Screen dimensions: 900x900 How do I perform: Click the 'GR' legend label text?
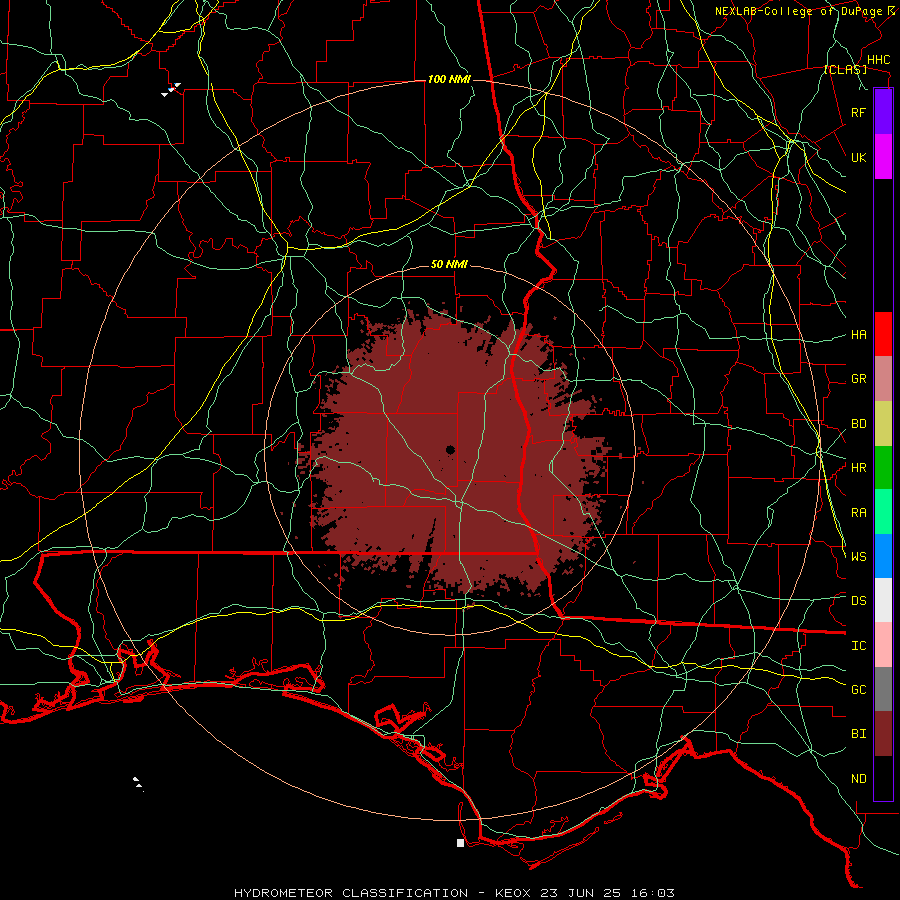coord(858,379)
